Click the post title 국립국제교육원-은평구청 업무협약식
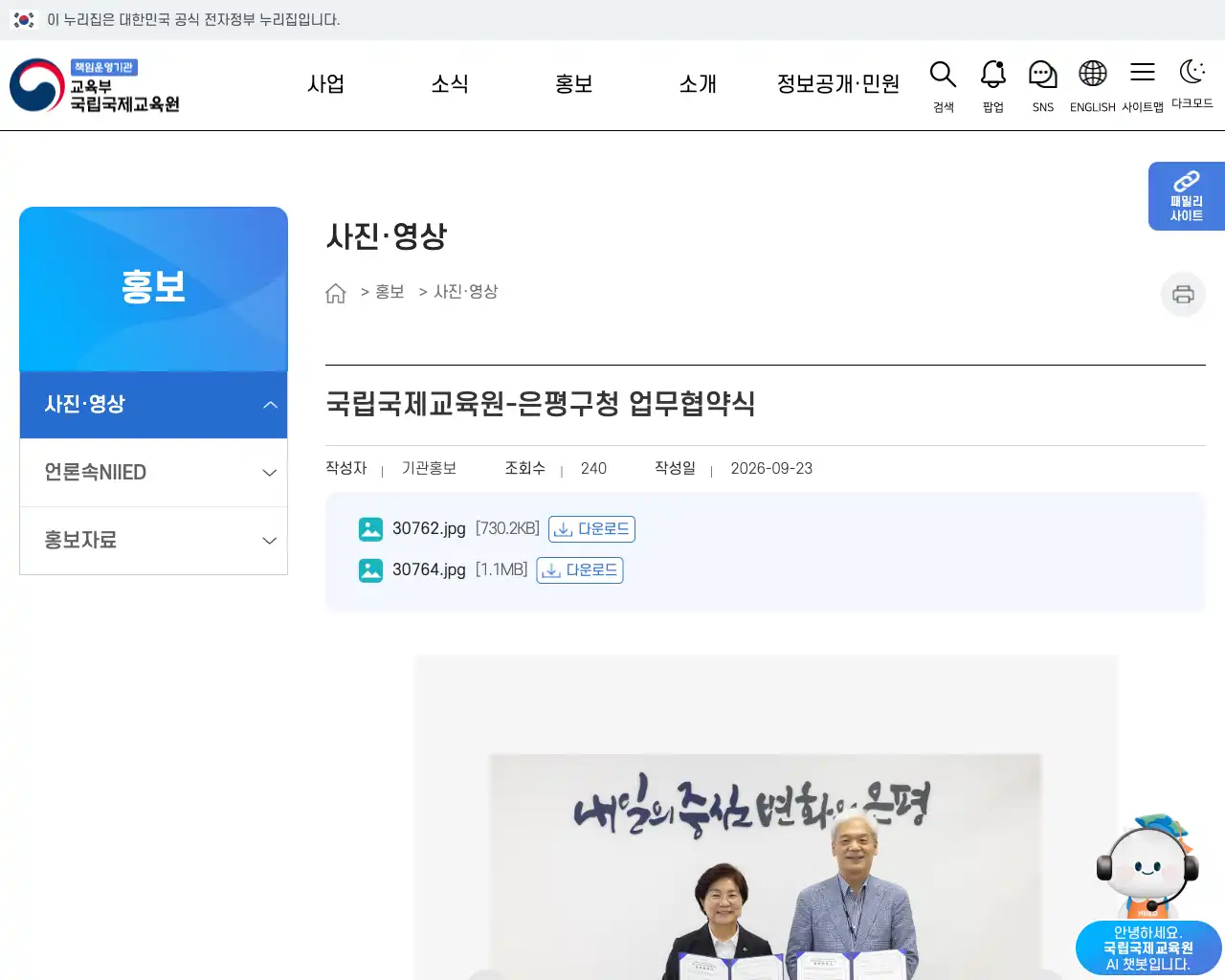The image size is (1225, 980). 541,404
